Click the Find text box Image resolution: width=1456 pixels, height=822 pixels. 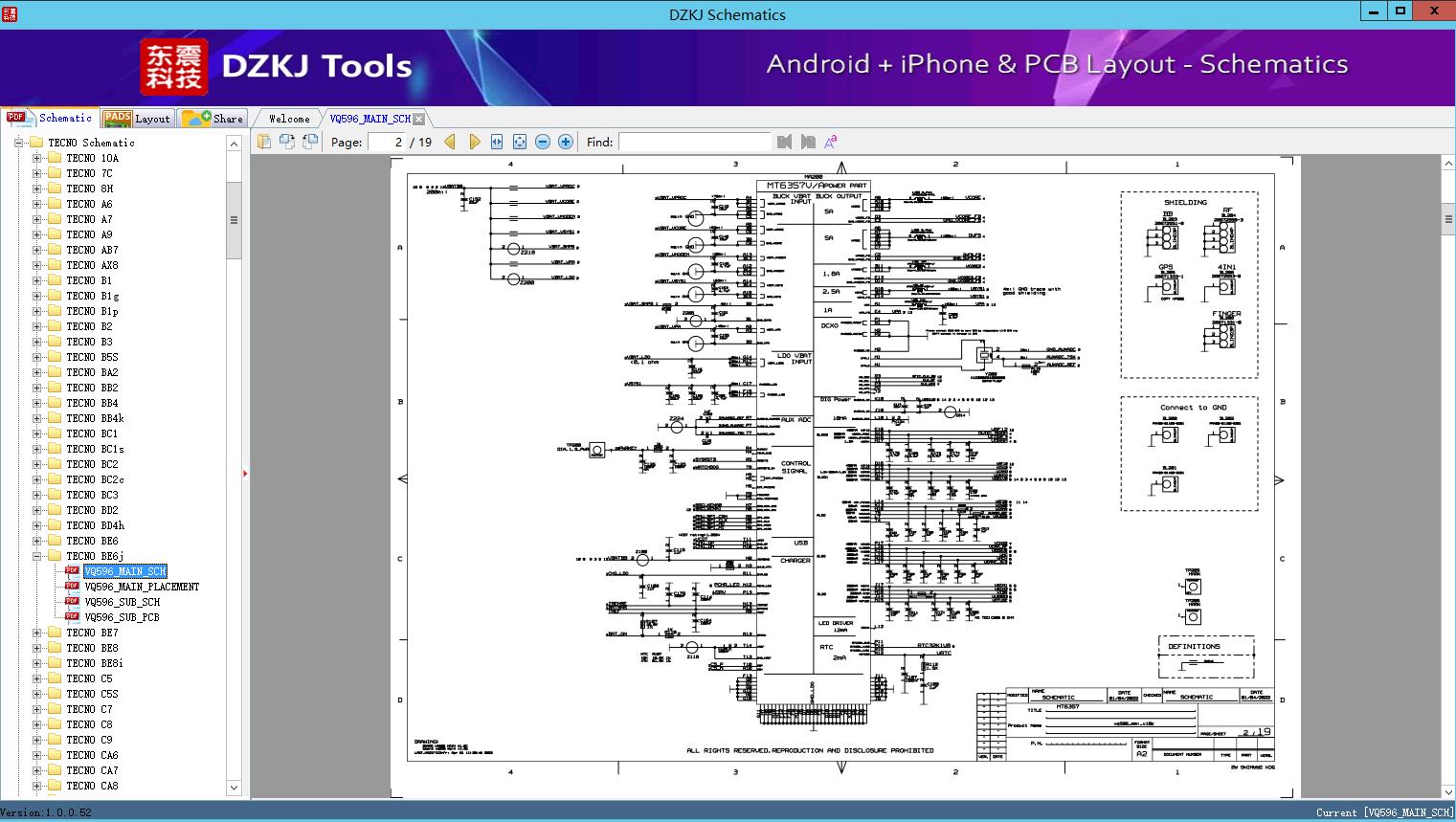pos(694,142)
